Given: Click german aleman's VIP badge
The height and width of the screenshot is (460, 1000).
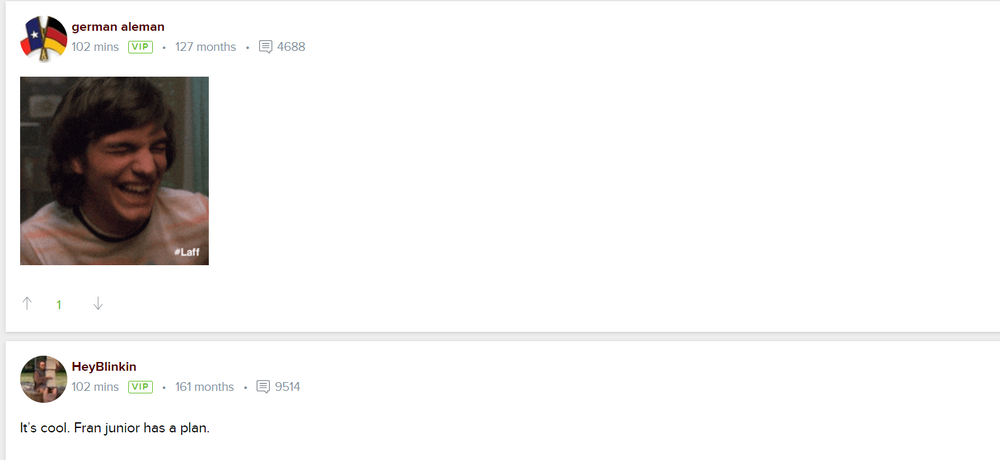Looking at the screenshot, I should 140,47.
